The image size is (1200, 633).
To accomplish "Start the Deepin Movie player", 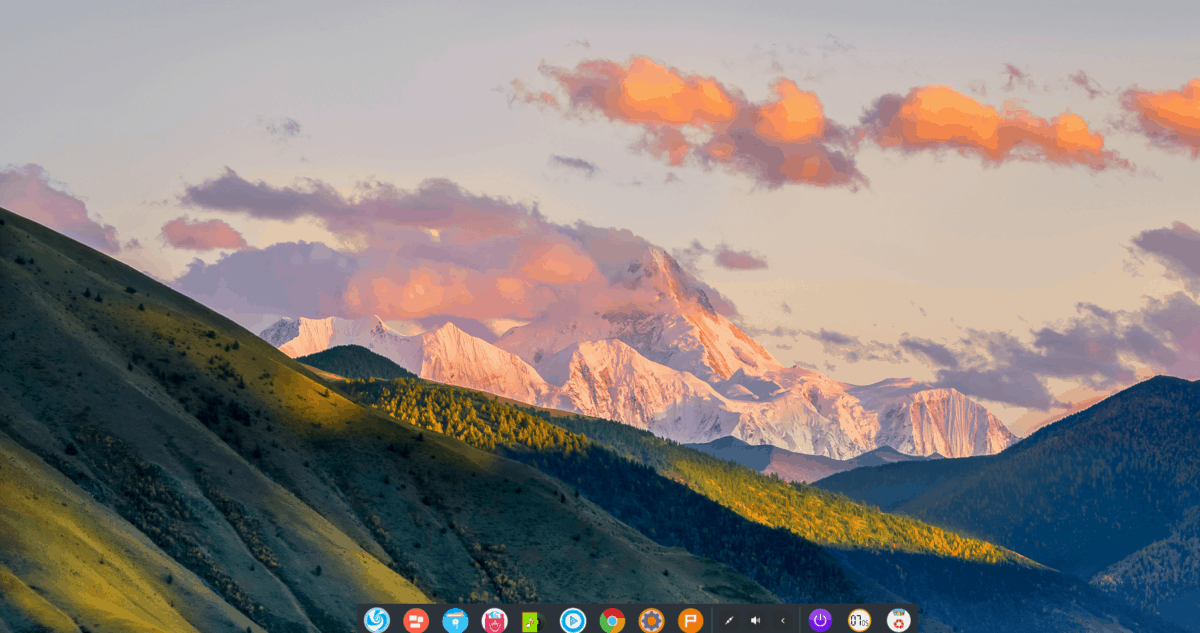I will click(571, 619).
